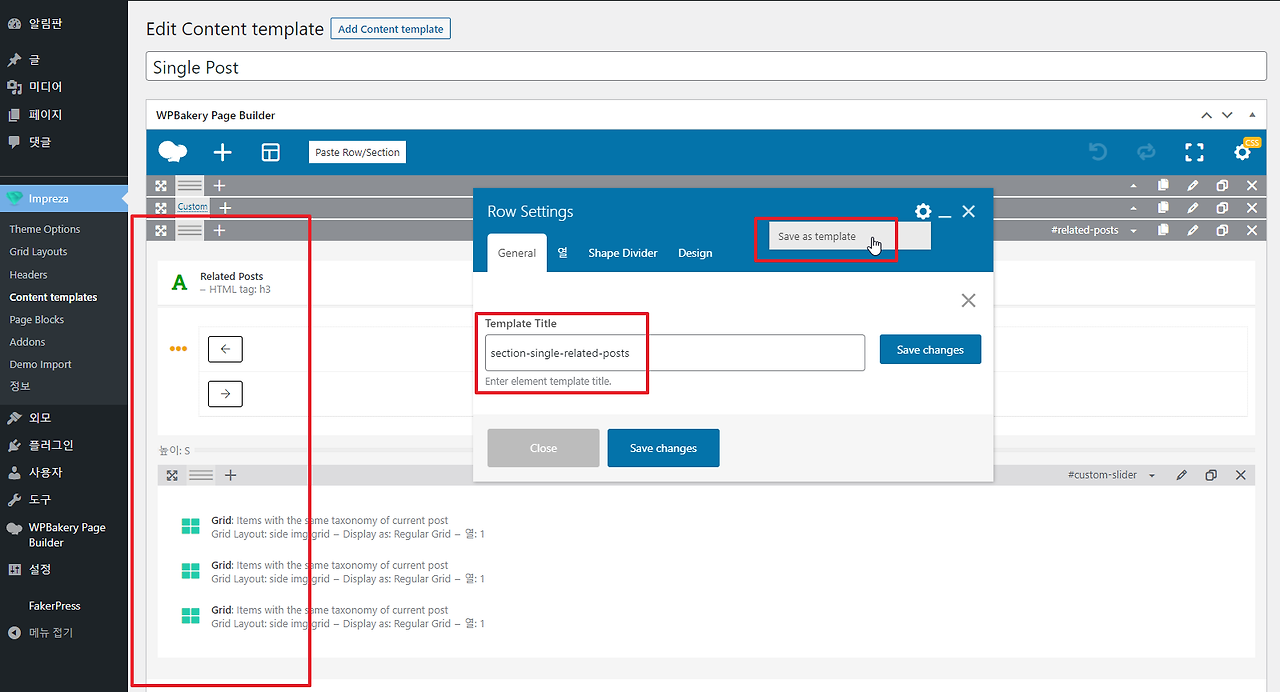Image resolution: width=1280 pixels, height=692 pixels.
Task: Click the right arrow button element
Action: [x=225, y=394]
